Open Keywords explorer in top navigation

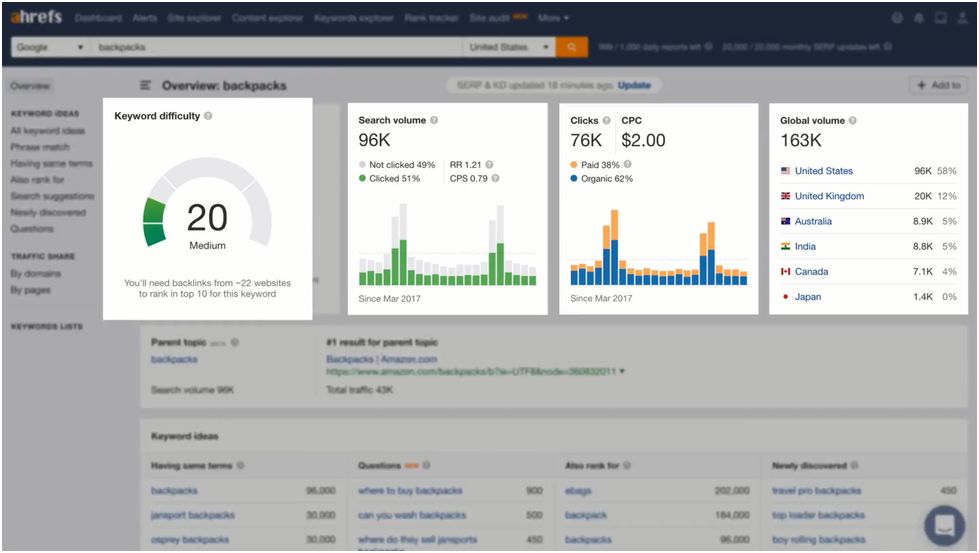[354, 18]
